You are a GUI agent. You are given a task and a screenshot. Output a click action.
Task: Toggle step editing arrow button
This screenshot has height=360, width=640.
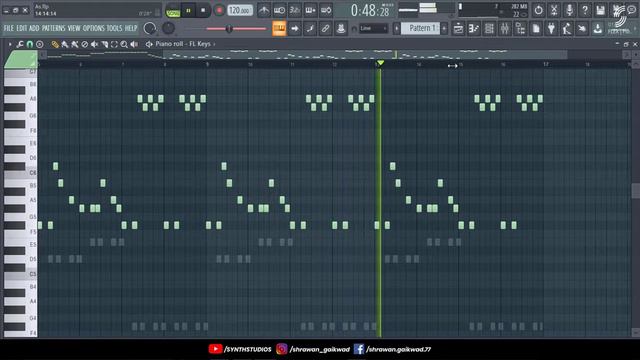[x=295, y=29]
